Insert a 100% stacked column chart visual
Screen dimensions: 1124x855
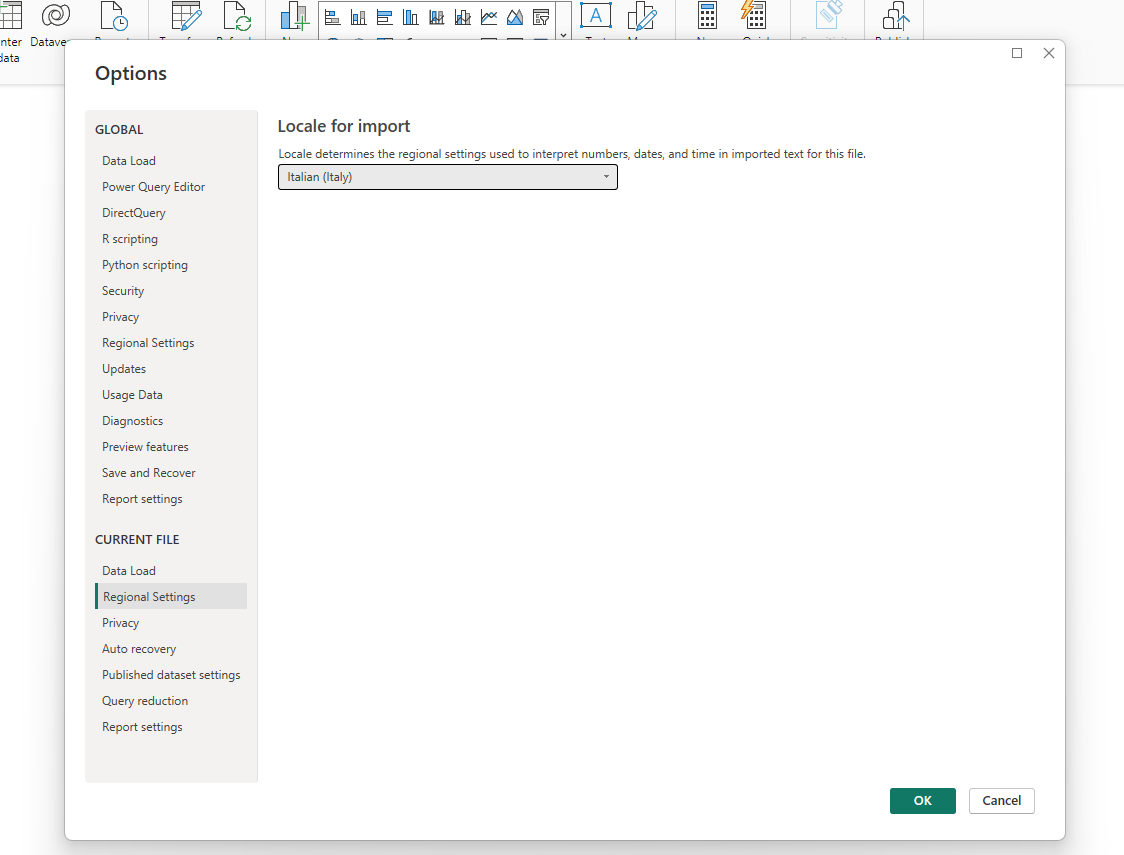pos(437,16)
